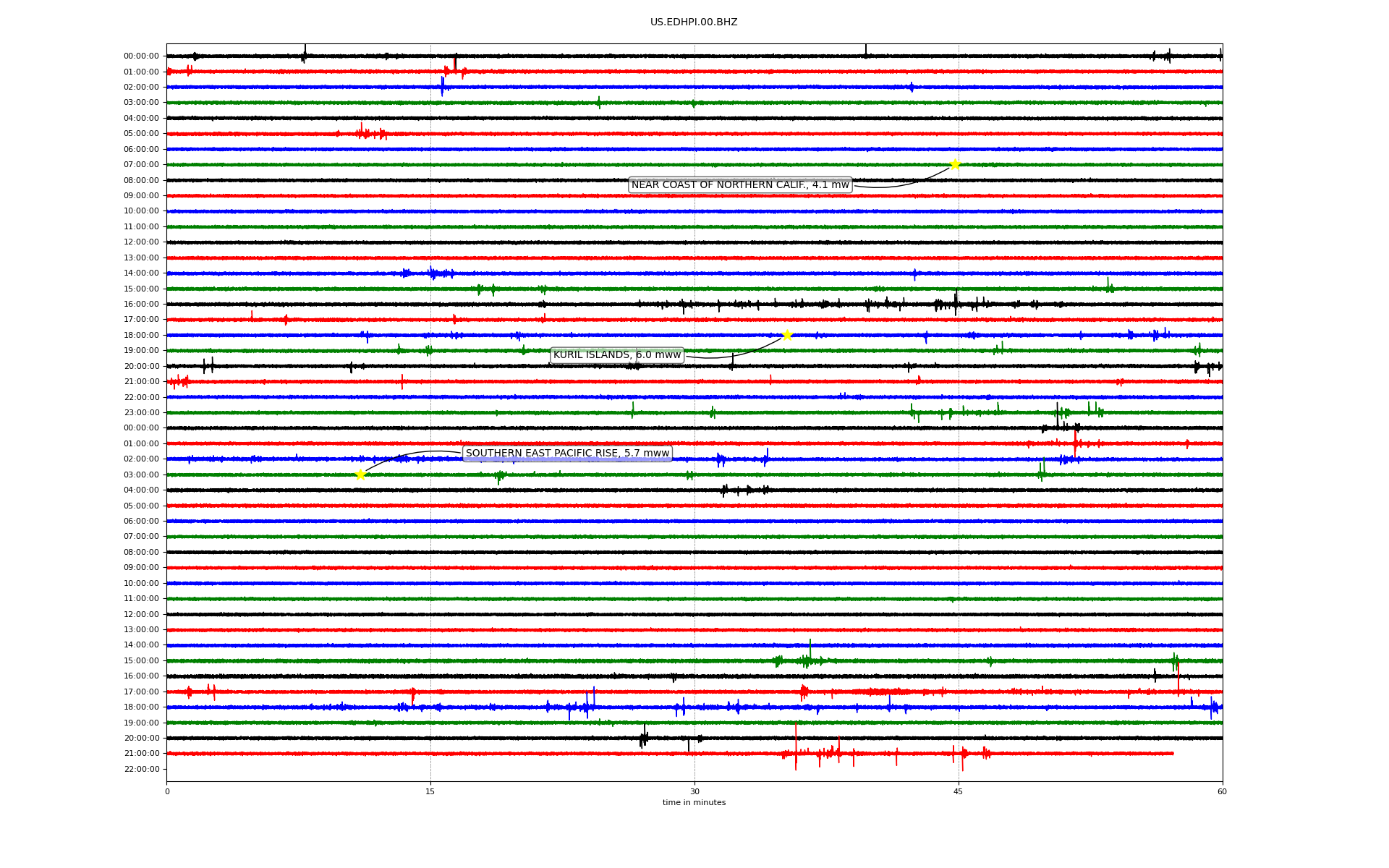The image size is (1389, 868).
Task: Click the x-axis tick label 45
Action: coord(959,791)
